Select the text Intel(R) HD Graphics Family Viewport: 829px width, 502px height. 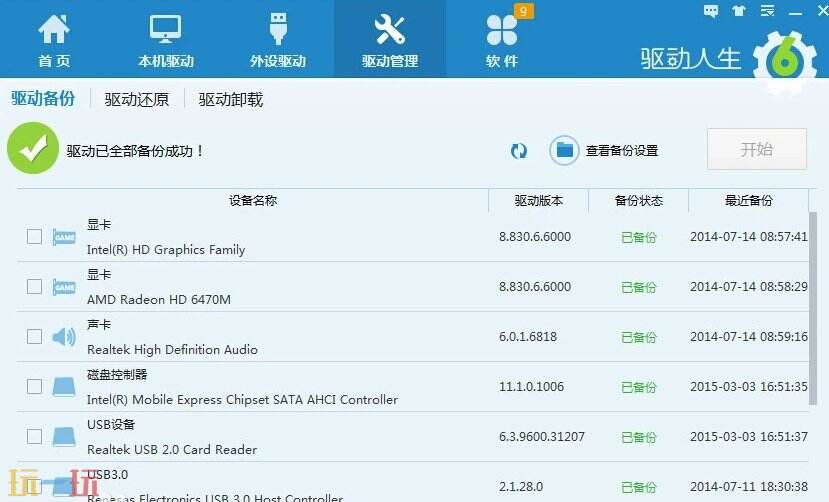coord(166,249)
